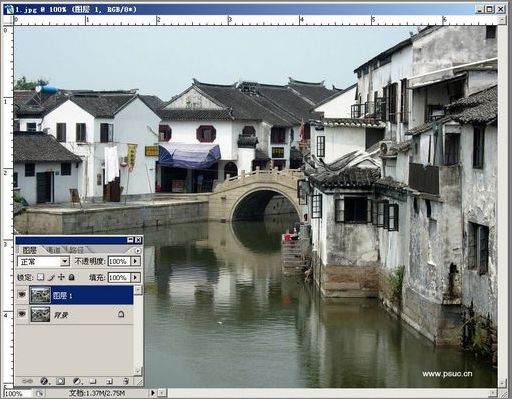
Task: Select the 图层 1 layer thumbnail
Action: pyautogui.click(x=40, y=295)
